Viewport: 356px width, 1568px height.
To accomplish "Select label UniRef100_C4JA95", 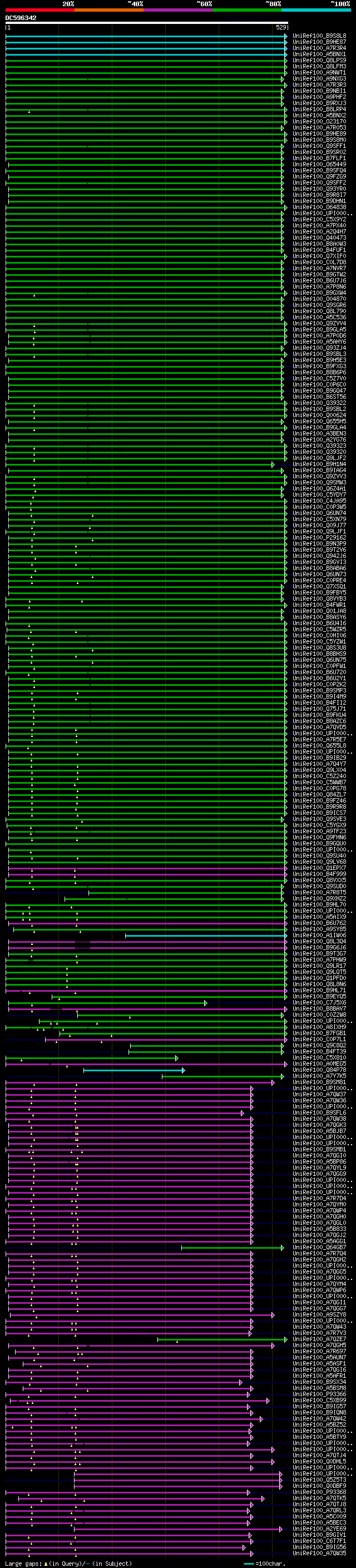I will [x=319, y=501].
